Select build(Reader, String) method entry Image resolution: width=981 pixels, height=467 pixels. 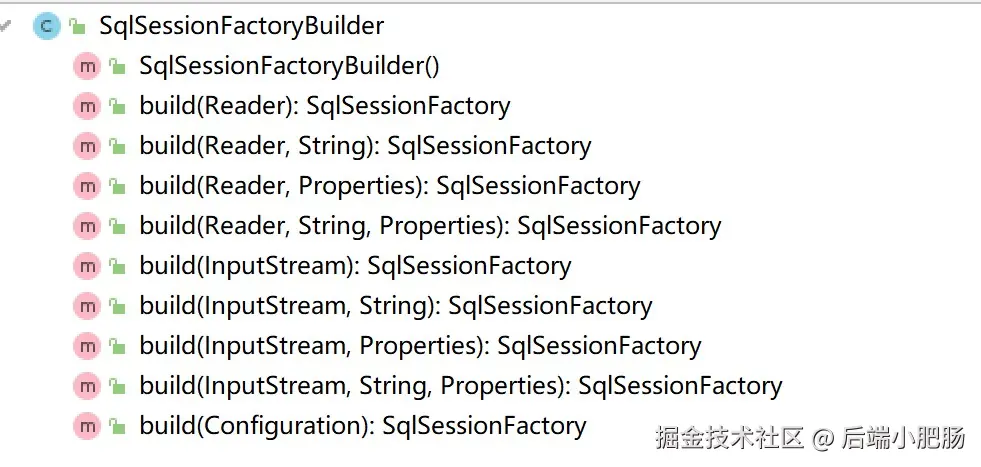tap(365, 146)
